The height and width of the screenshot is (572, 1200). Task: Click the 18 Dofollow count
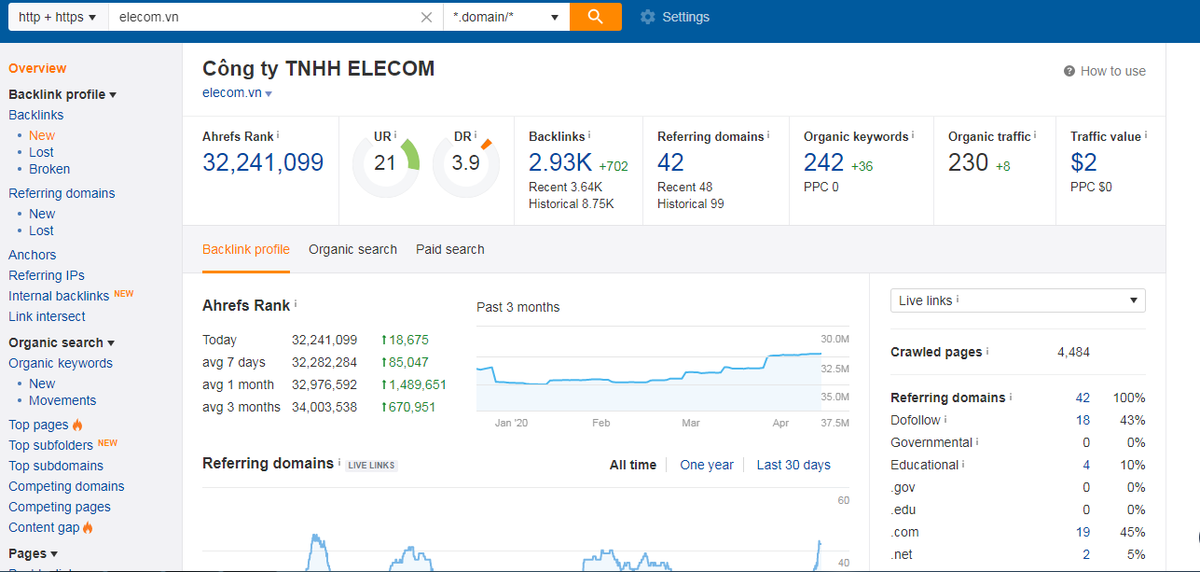pos(1083,420)
